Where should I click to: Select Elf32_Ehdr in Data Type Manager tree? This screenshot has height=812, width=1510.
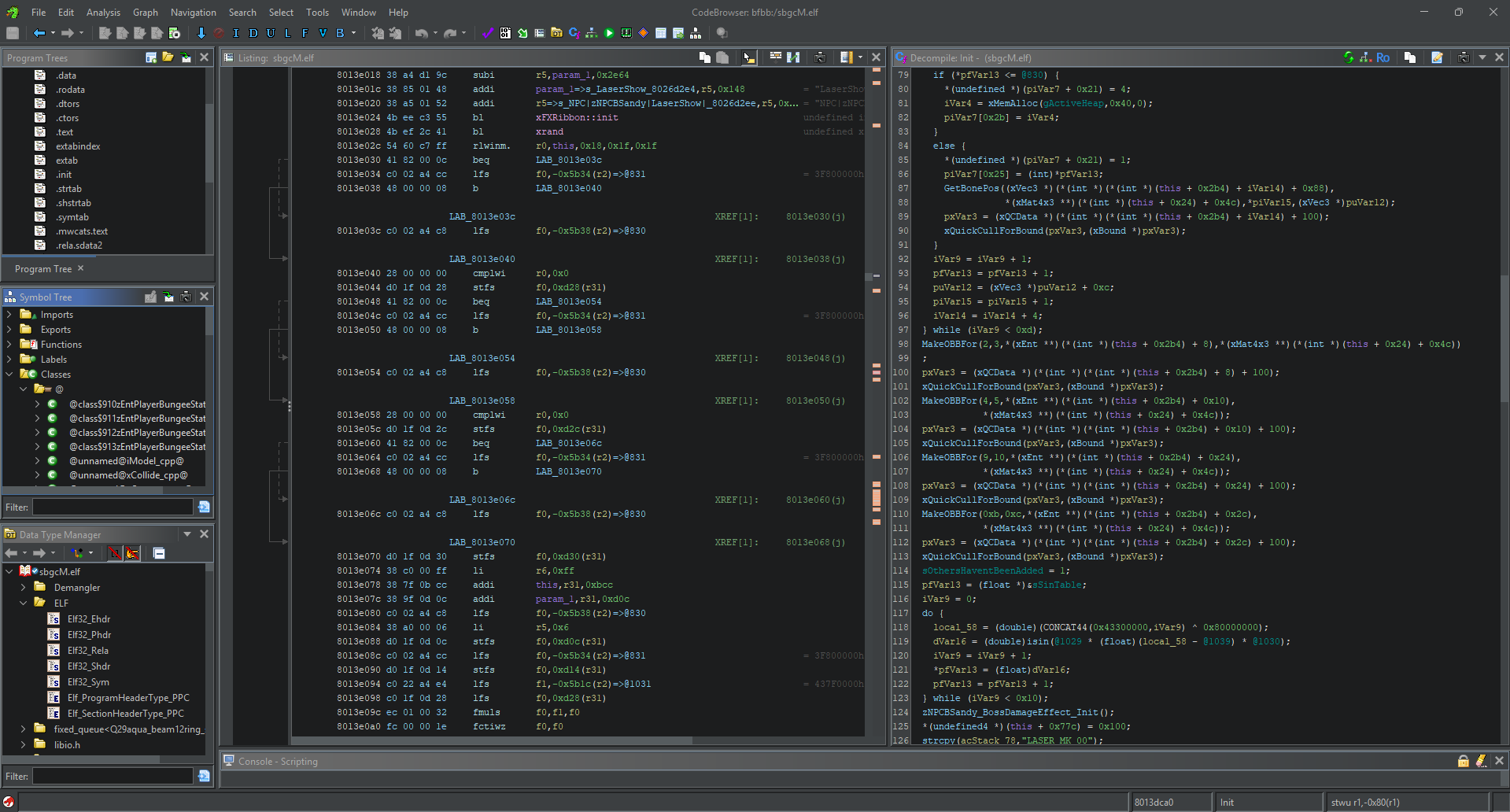click(x=88, y=619)
